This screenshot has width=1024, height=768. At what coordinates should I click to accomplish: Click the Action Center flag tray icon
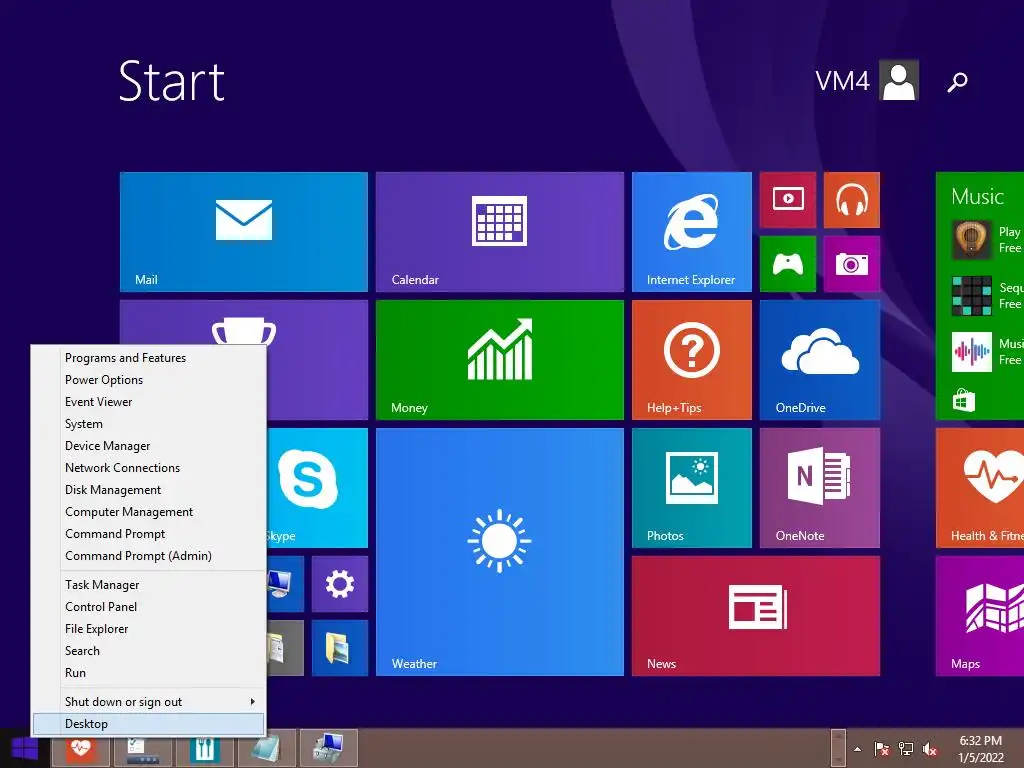(x=882, y=749)
